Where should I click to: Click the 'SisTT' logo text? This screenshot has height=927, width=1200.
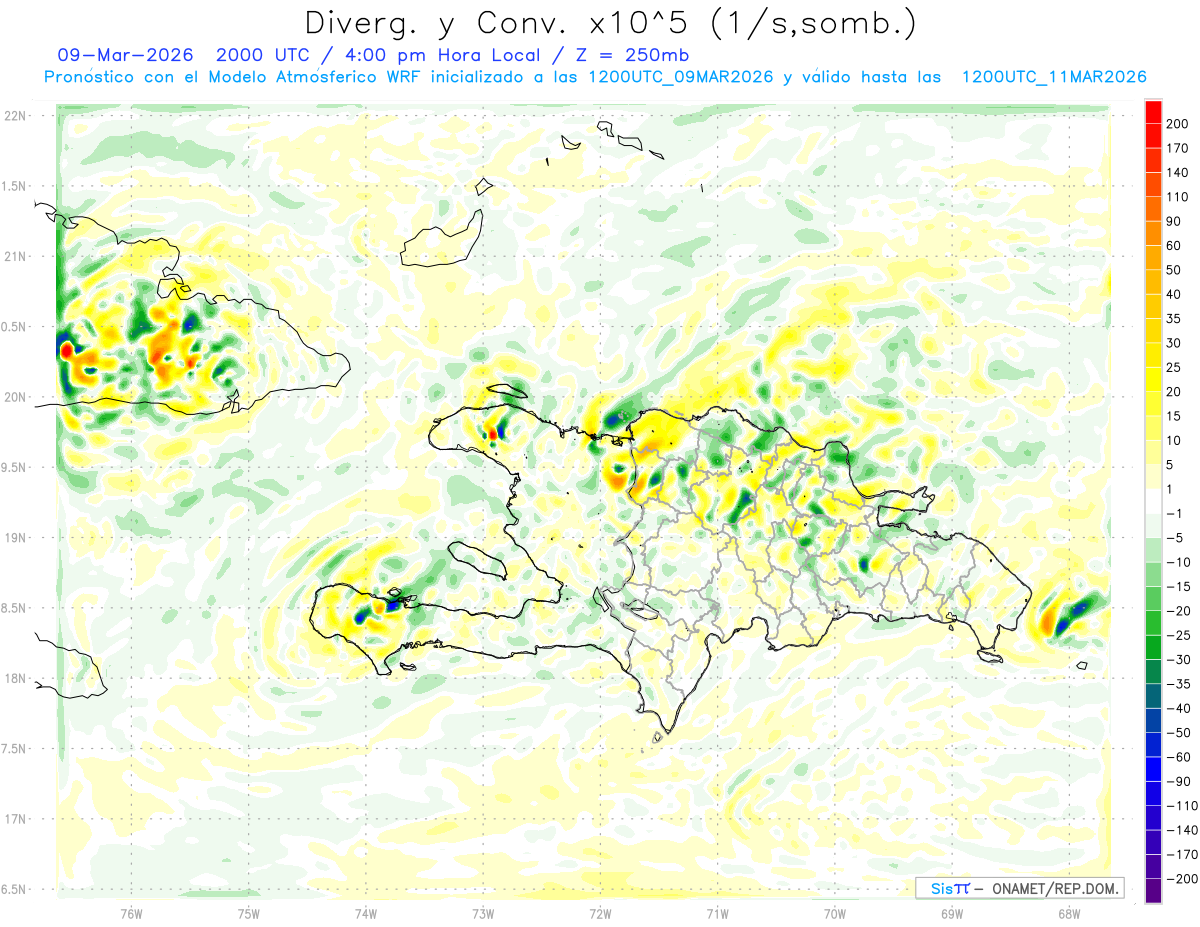tap(949, 888)
